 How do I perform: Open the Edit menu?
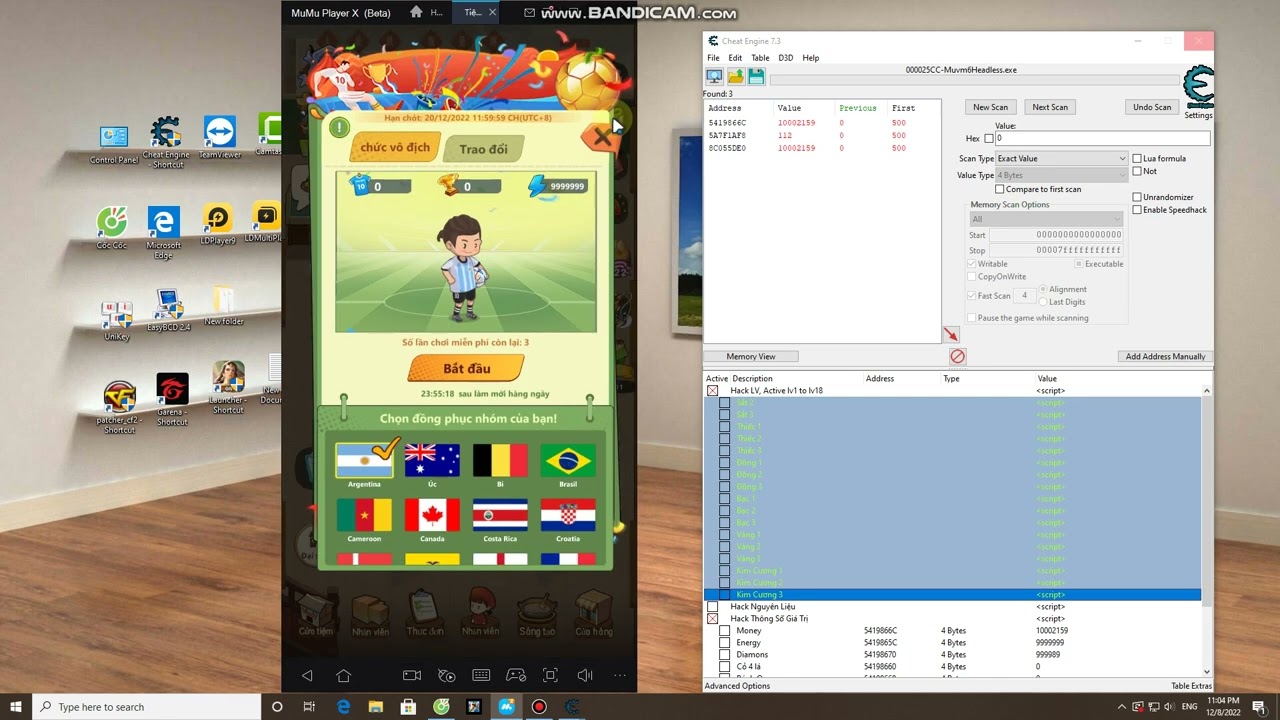[x=735, y=58]
